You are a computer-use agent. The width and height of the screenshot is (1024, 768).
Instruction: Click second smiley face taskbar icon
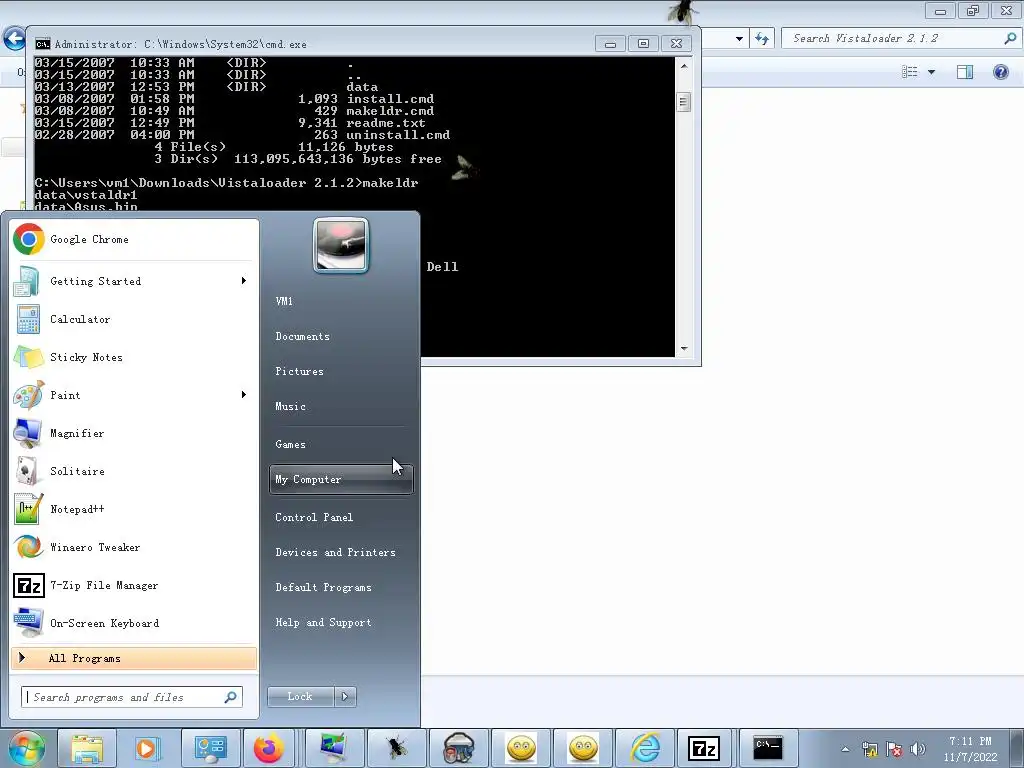coord(583,748)
